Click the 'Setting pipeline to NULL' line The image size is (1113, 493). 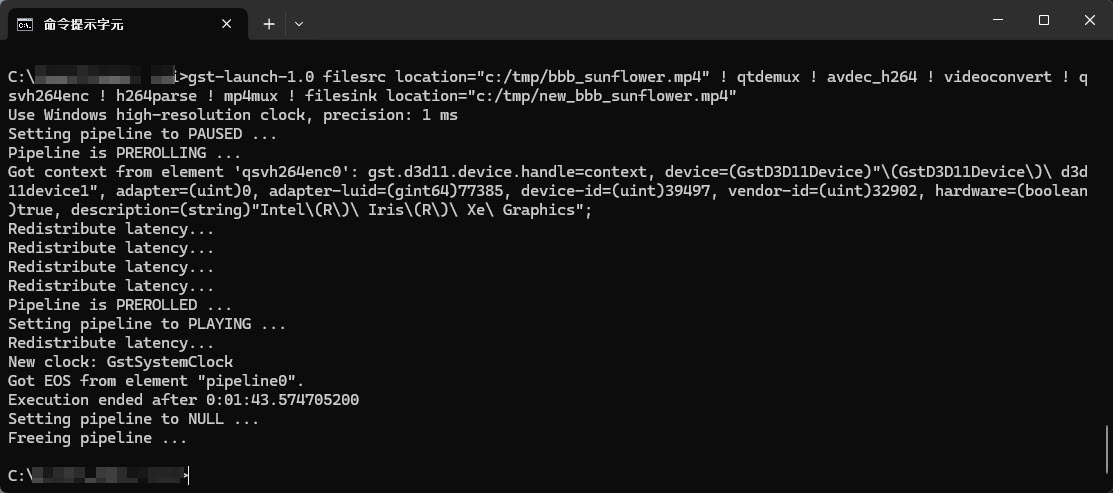pos(133,419)
